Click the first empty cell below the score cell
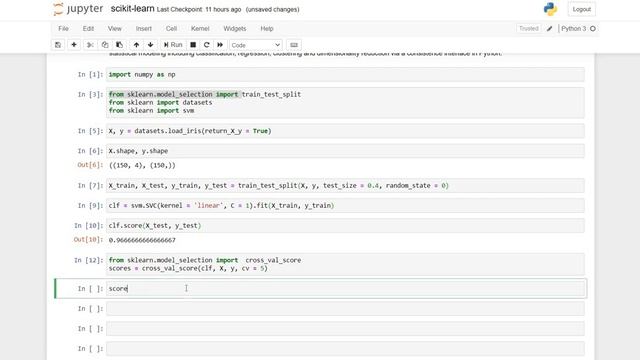The image size is (640, 360). (x=345, y=309)
